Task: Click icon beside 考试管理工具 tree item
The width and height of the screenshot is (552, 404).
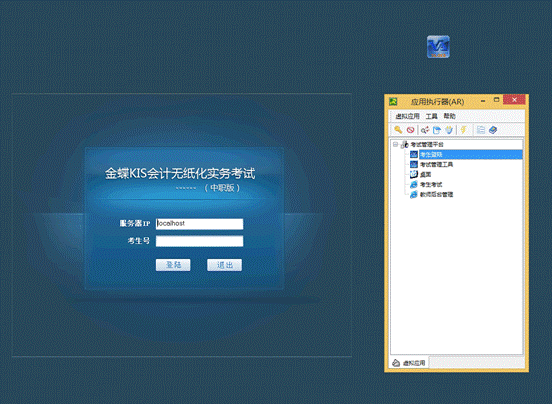Action: tap(414, 164)
